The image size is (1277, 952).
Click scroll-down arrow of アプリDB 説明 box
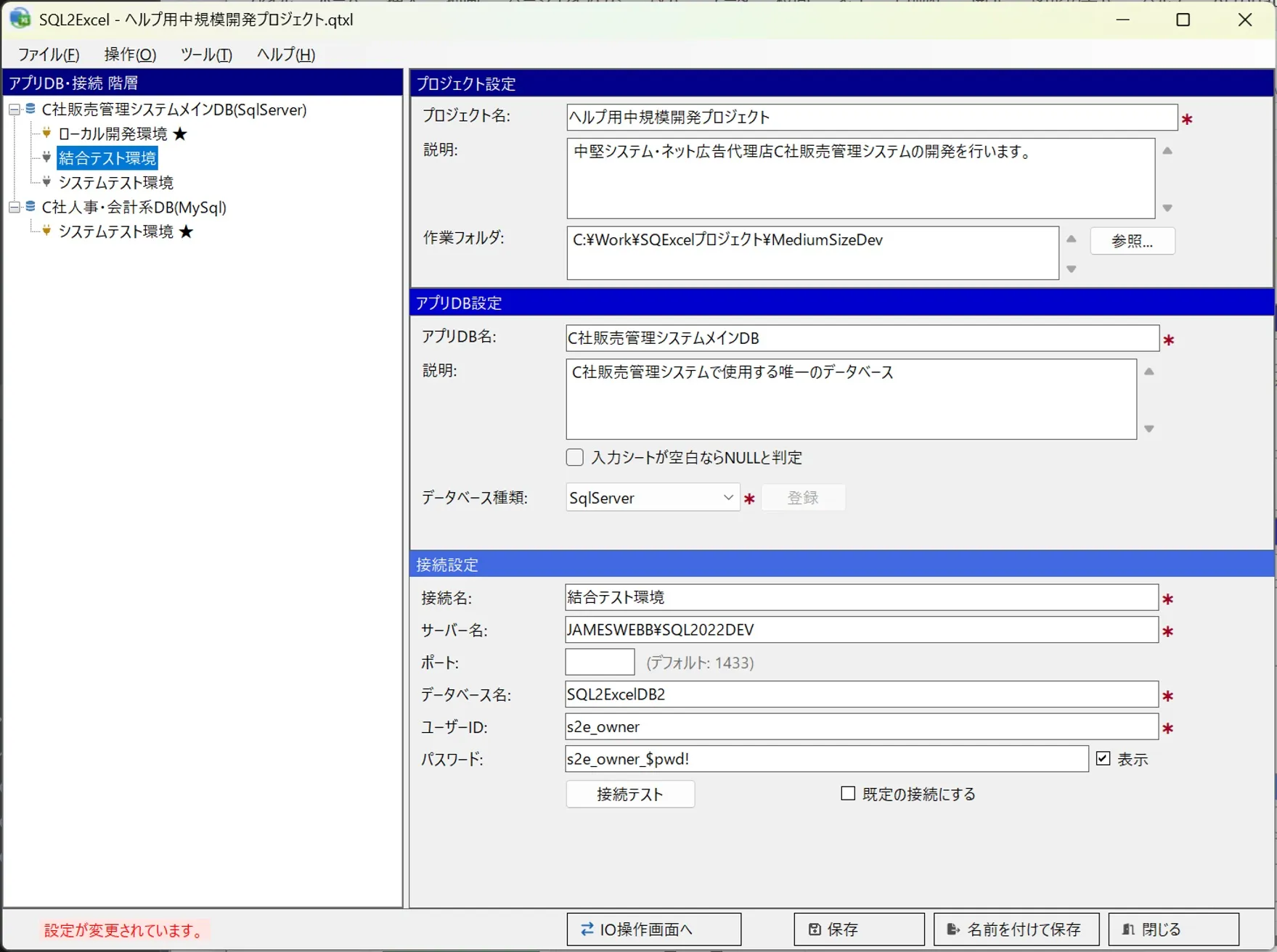point(1149,429)
